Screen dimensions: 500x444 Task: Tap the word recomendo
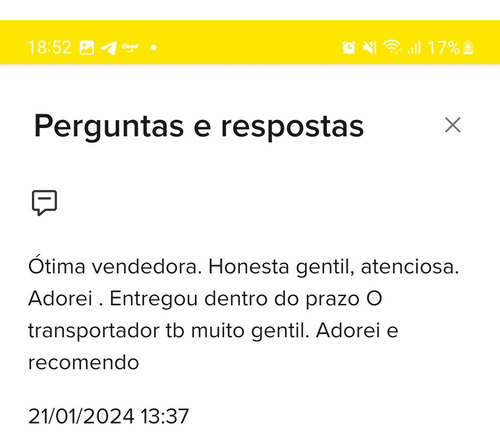(84, 362)
